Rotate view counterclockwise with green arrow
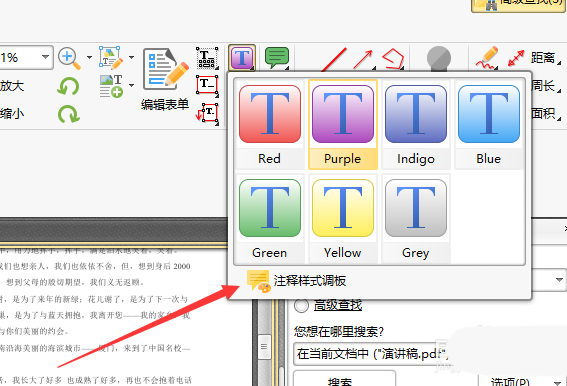567x386 pixels. tap(68, 86)
